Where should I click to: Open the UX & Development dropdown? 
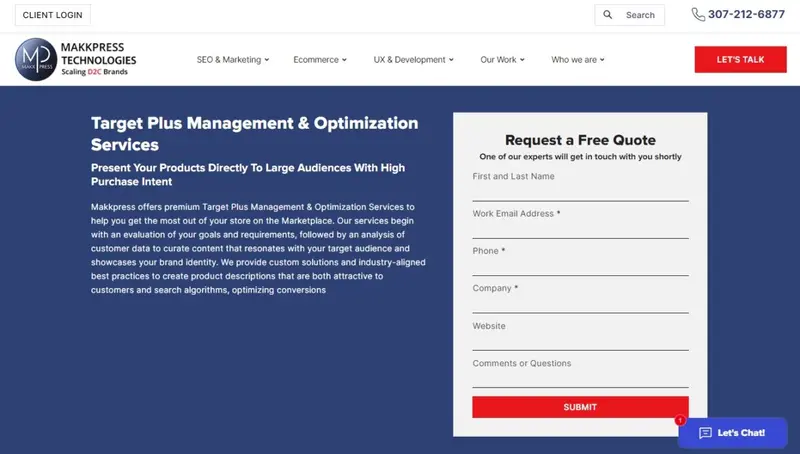click(x=413, y=60)
